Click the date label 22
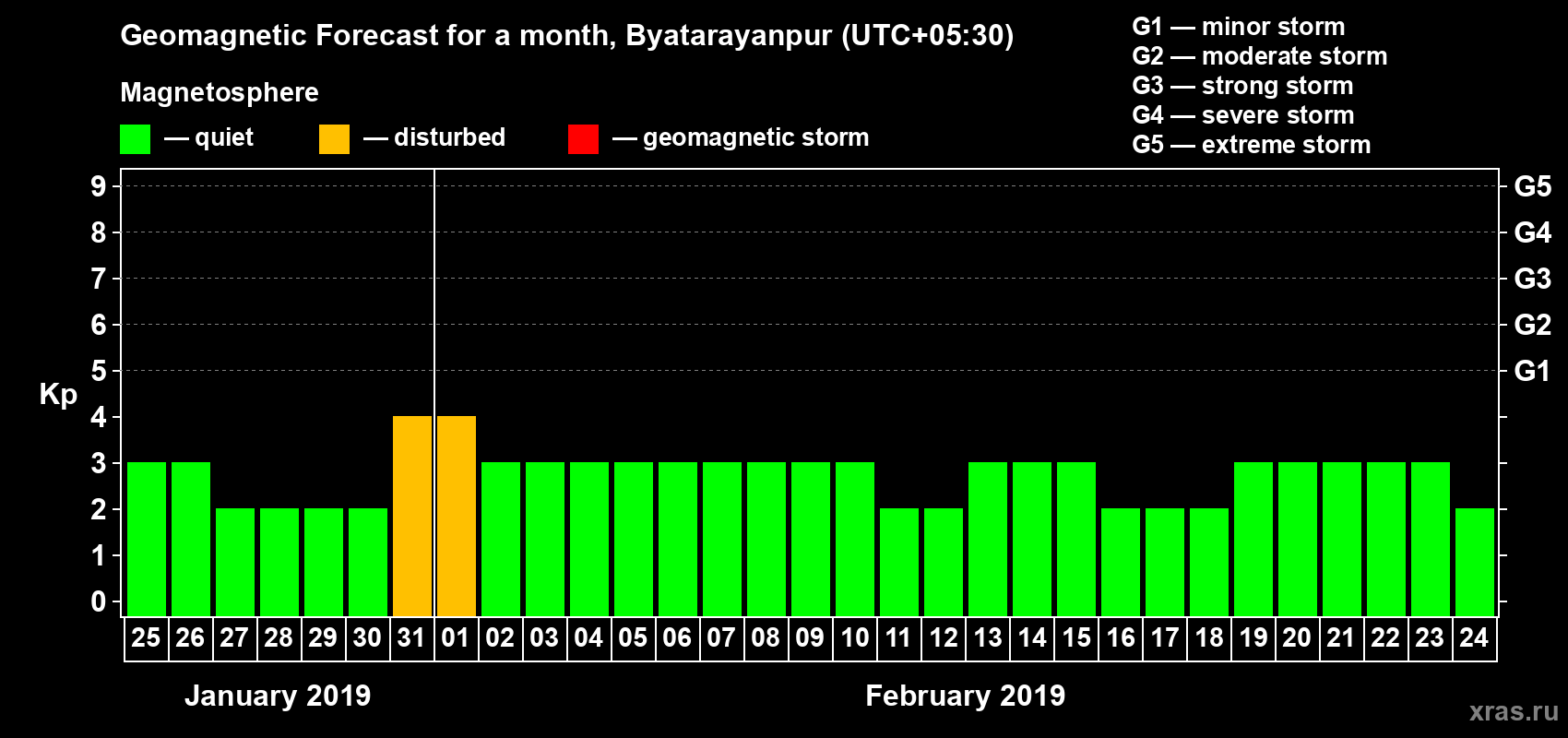 [1385, 637]
